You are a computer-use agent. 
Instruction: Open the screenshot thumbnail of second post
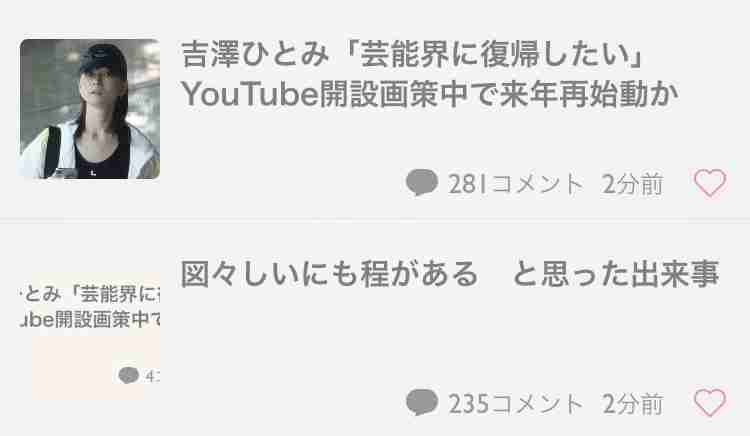pos(90,337)
